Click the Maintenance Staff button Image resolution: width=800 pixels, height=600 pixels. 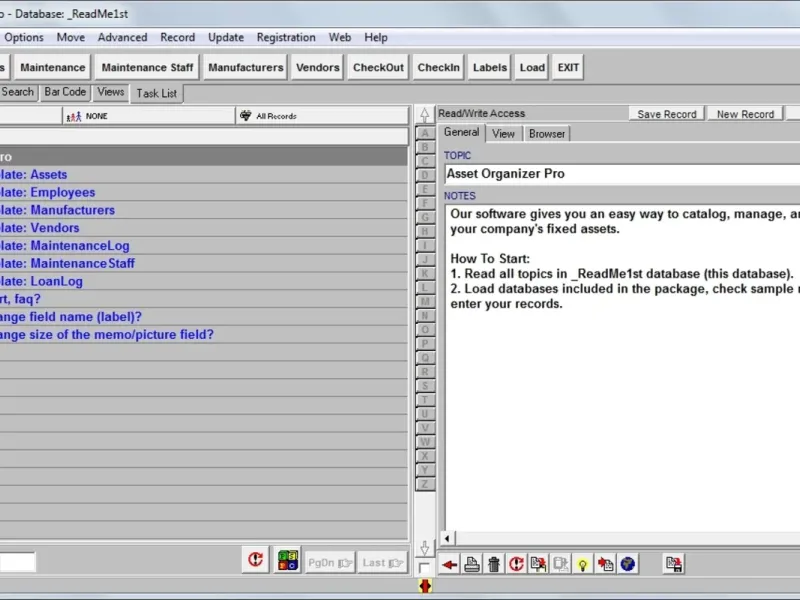coord(147,67)
